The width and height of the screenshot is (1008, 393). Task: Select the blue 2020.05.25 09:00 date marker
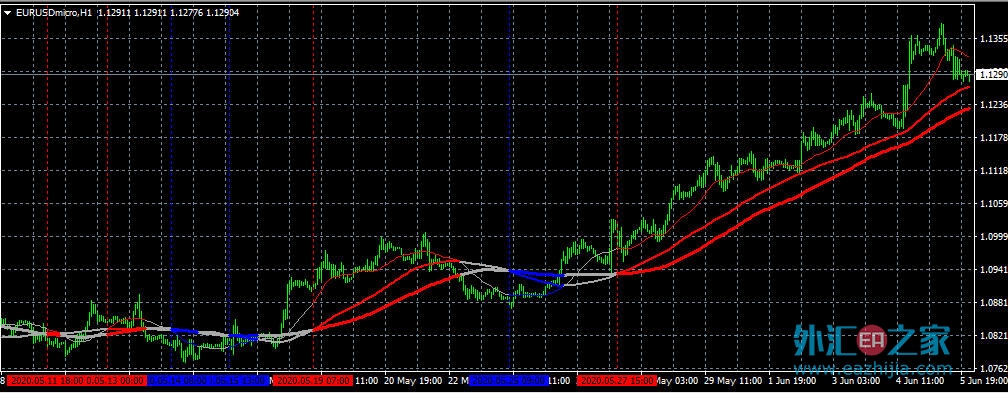[x=509, y=381]
